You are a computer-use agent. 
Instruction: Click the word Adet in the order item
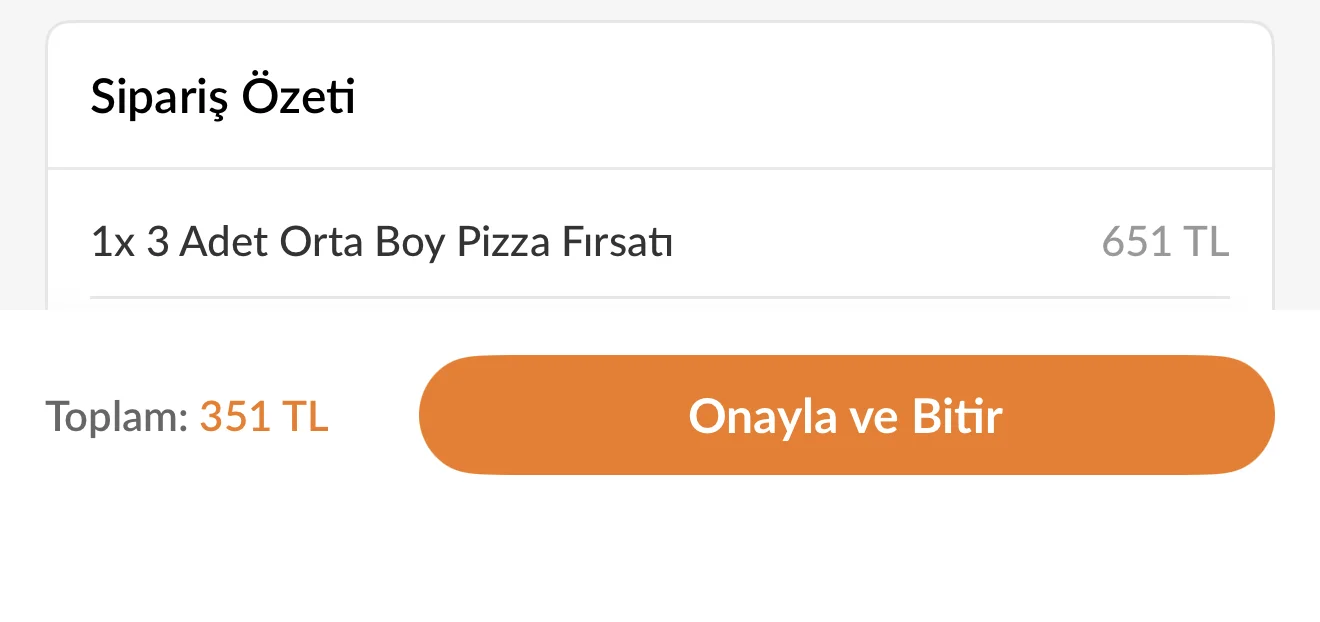pos(225,243)
